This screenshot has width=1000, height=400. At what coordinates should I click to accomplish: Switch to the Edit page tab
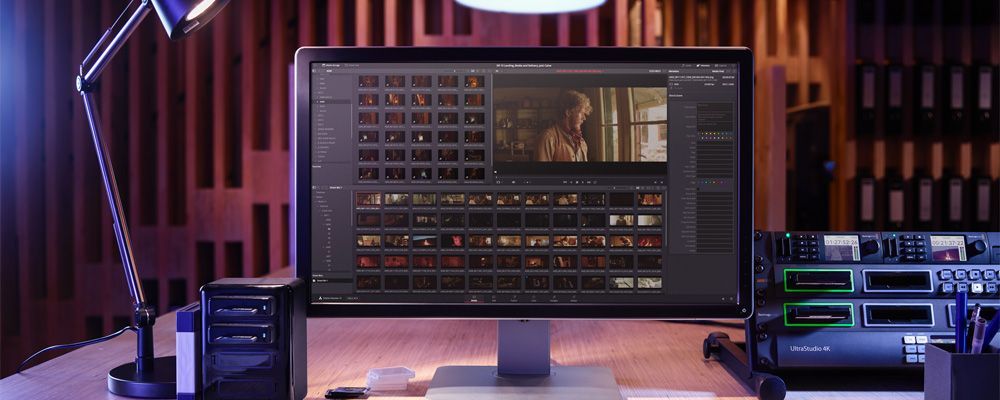[494, 299]
